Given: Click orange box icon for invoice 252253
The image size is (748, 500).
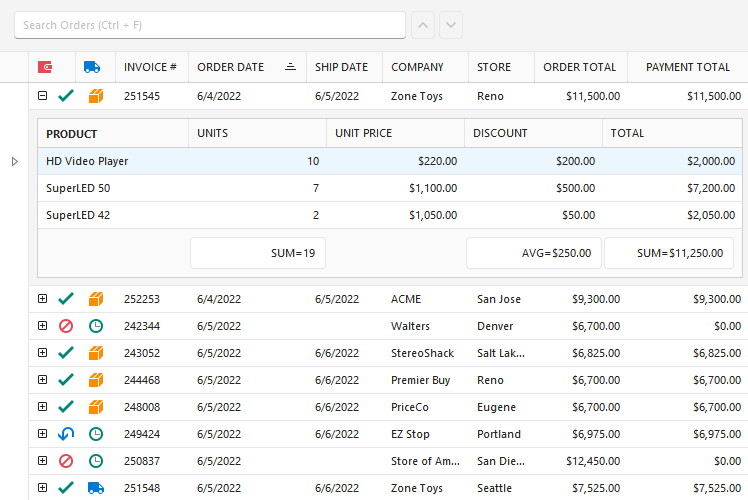Looking at the screenshot, I should [96, 299].
